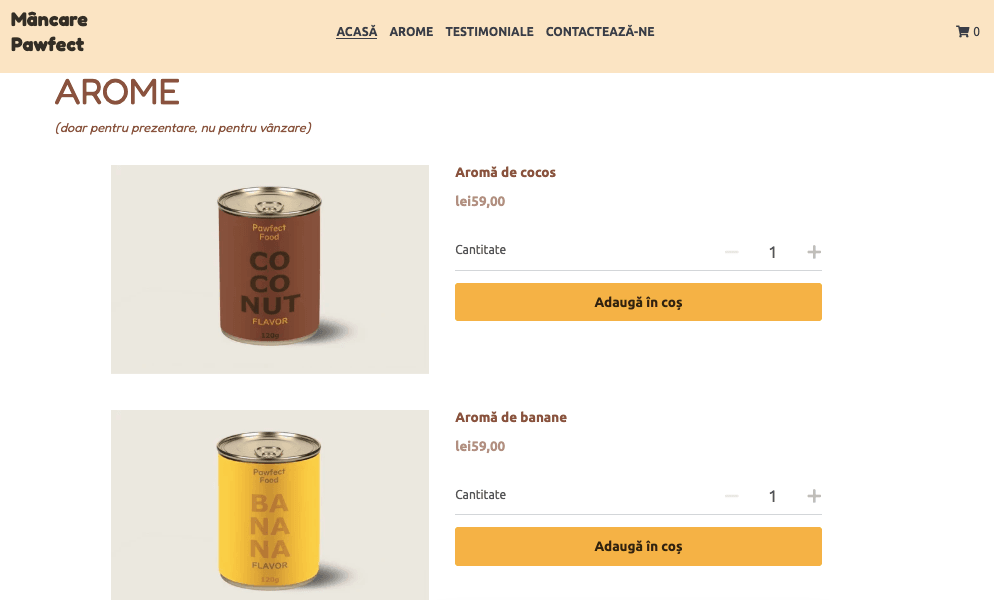Viewport: 994px width, 600px height.
Task: Add banana flavor to cart
Action: [638, 547]
